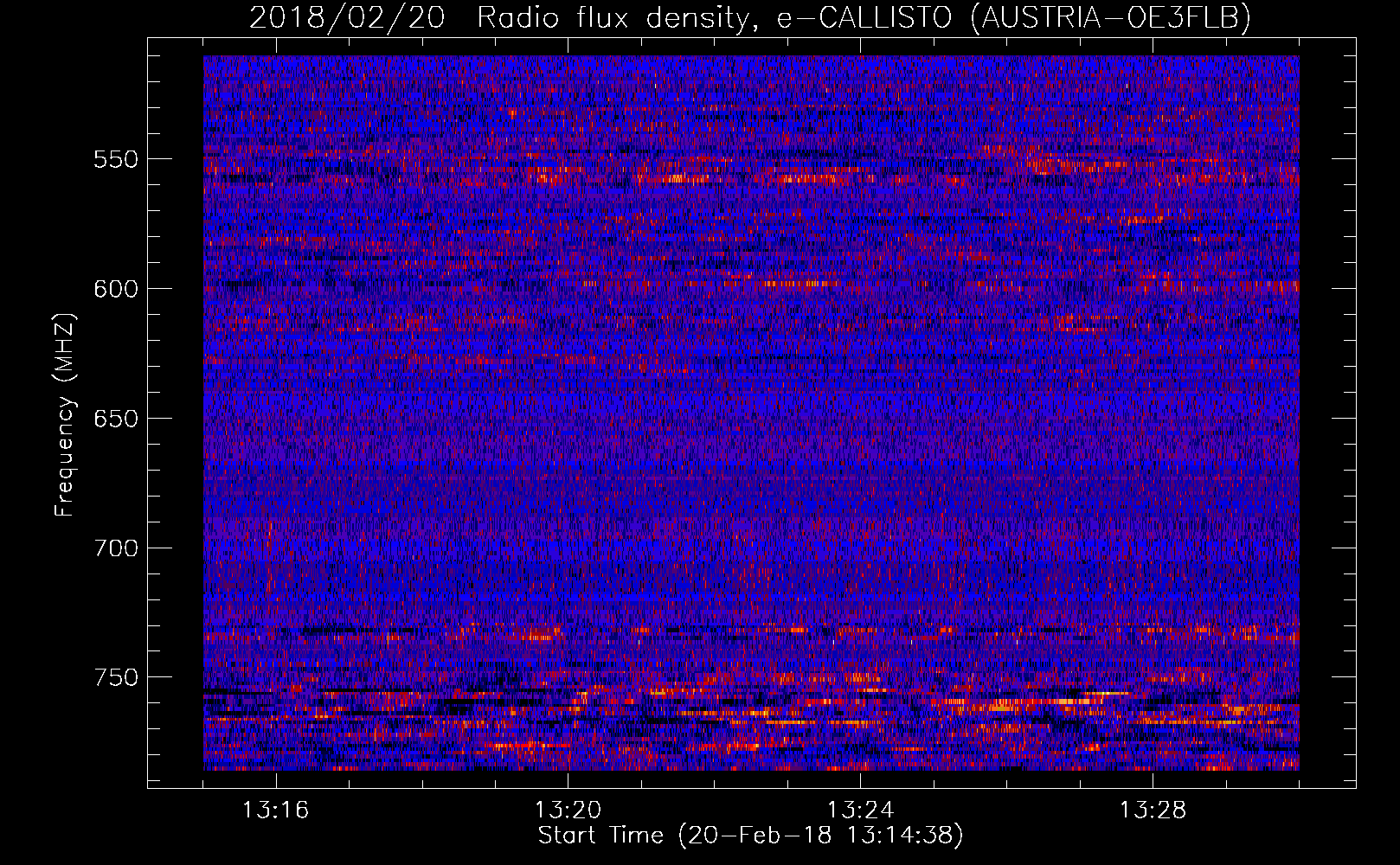The image size is (1400, 865).
Task: Click the 'Start Time (20-Feb-18 13:14:38)' label
Action: point(751,836)
